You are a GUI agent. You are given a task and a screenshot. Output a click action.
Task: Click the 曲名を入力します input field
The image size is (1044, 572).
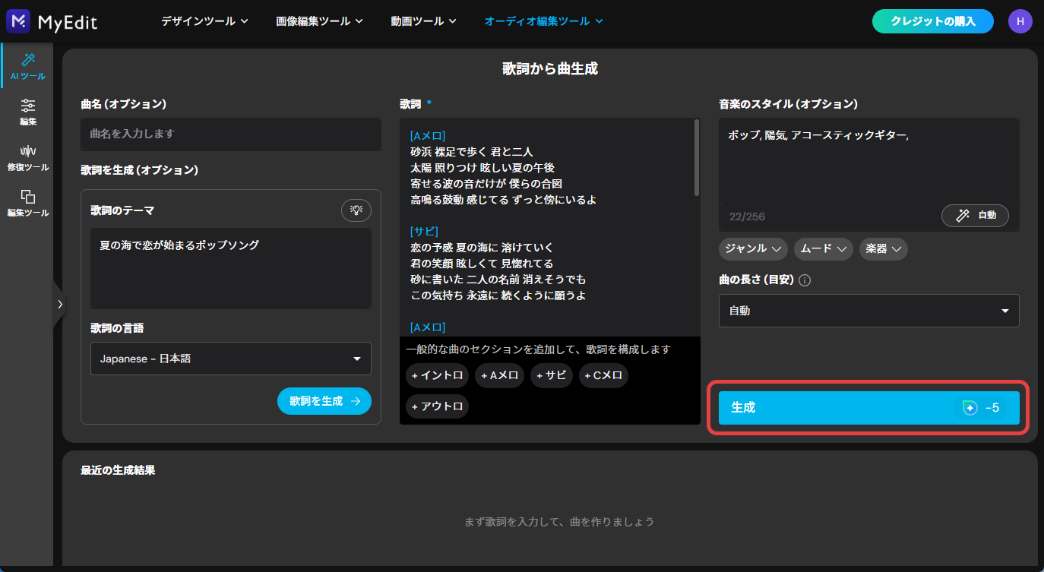point(230,134)
